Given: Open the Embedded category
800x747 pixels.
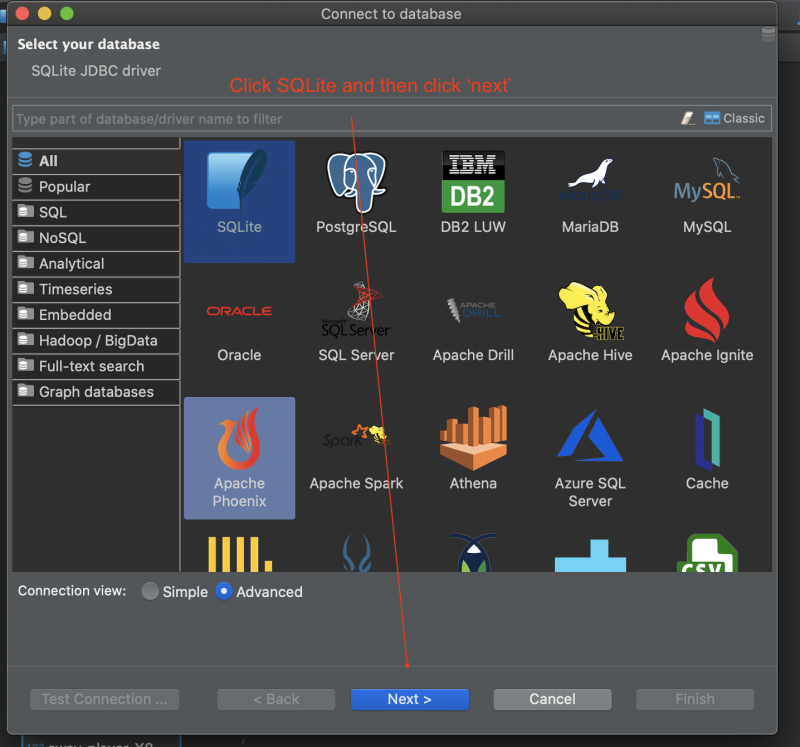Looking at the screenshot, I should (x=96, y=315).
